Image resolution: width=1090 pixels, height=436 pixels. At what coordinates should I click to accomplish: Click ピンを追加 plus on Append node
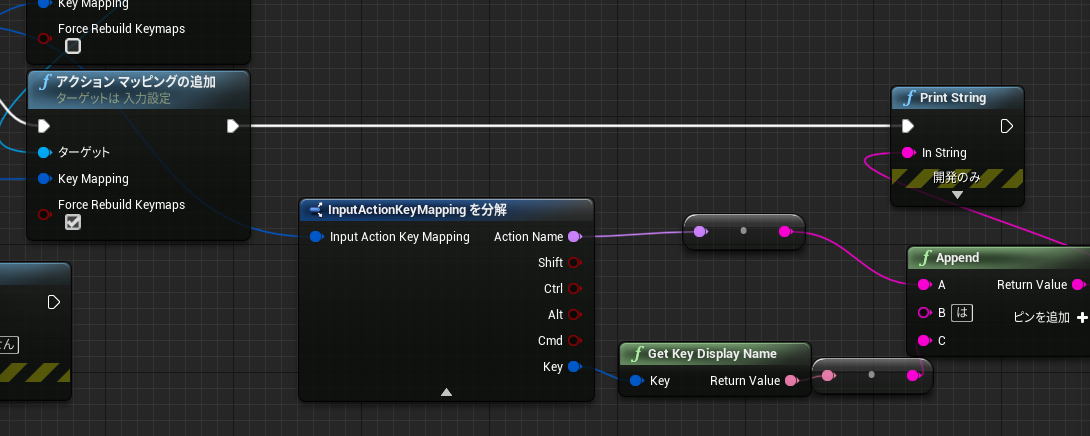1082,317
